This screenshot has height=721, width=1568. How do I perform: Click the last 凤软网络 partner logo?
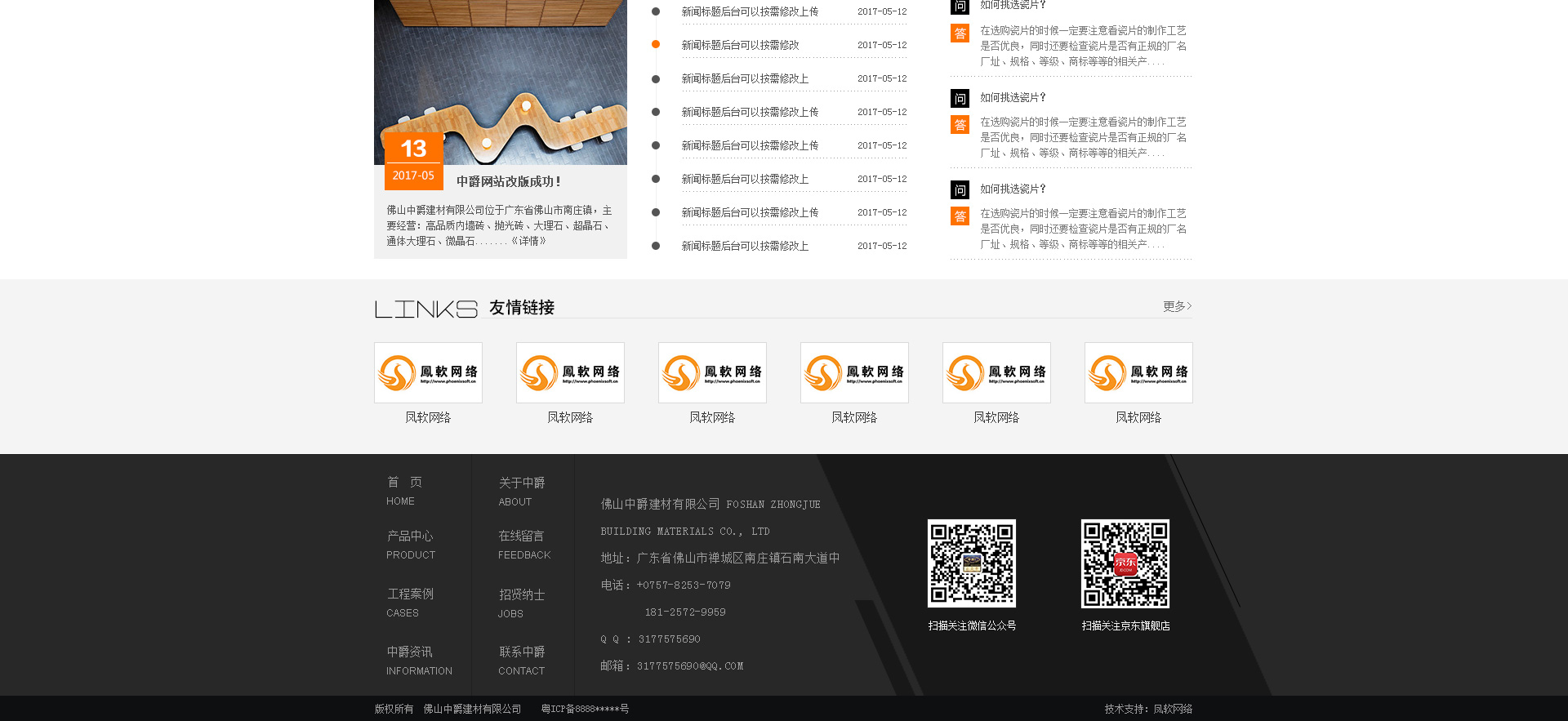(x=1138, y=372)
